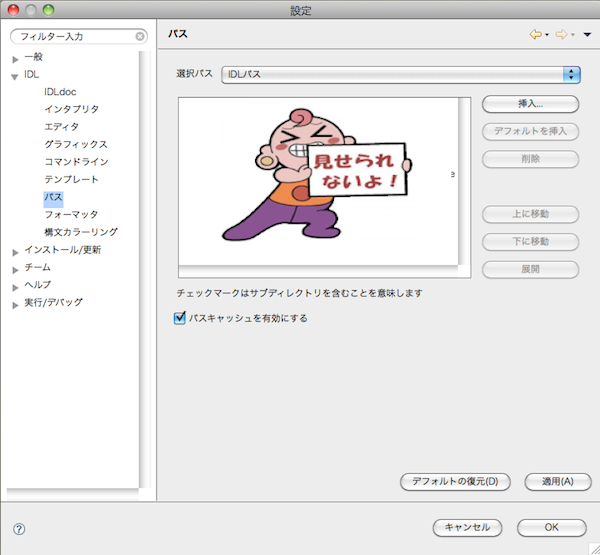600x555 pixels.
Task: Select テンプレート in the tree
Action: pyautogui.click(x=71, y=180)
